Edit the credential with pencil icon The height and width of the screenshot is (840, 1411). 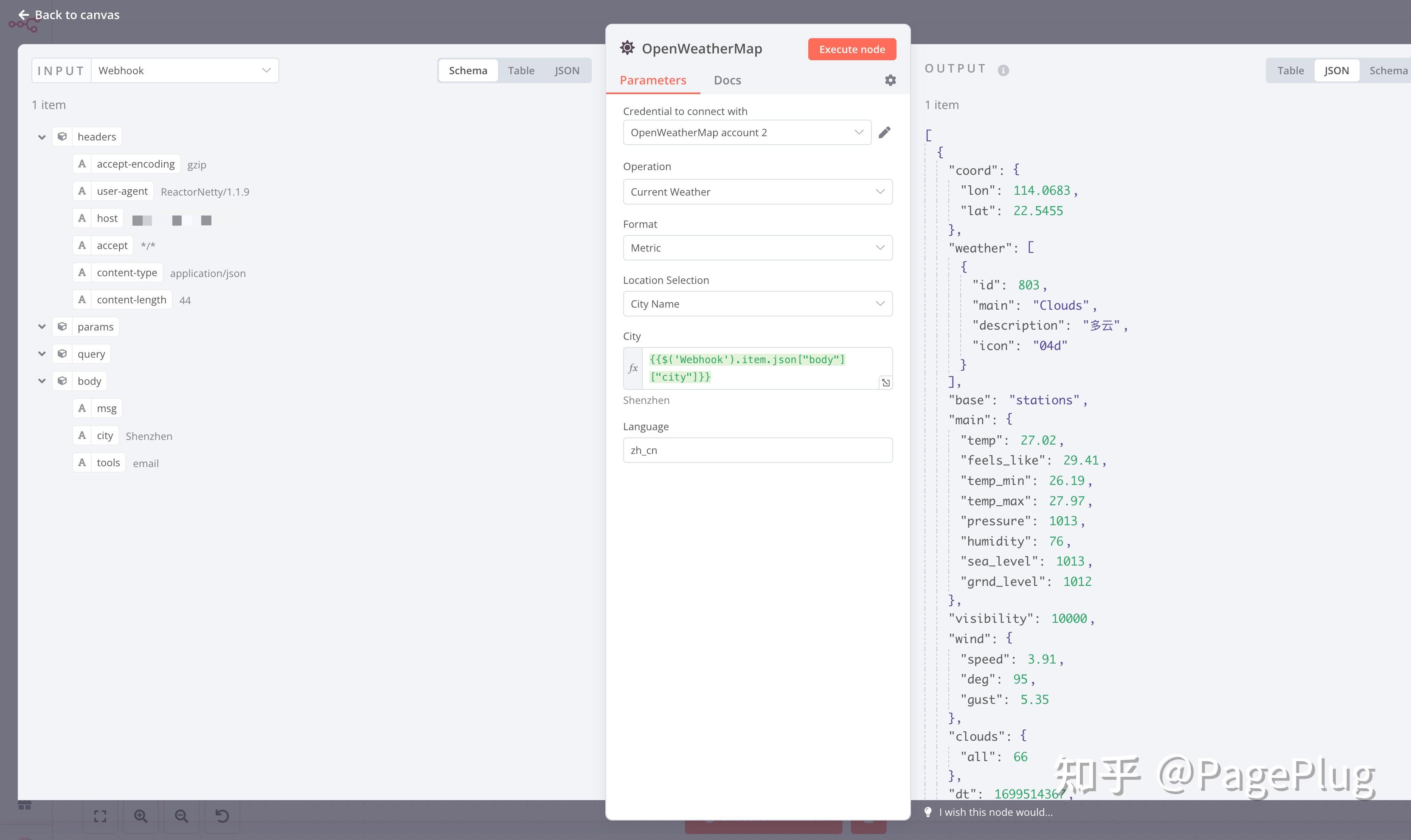(x=885, y=132)
